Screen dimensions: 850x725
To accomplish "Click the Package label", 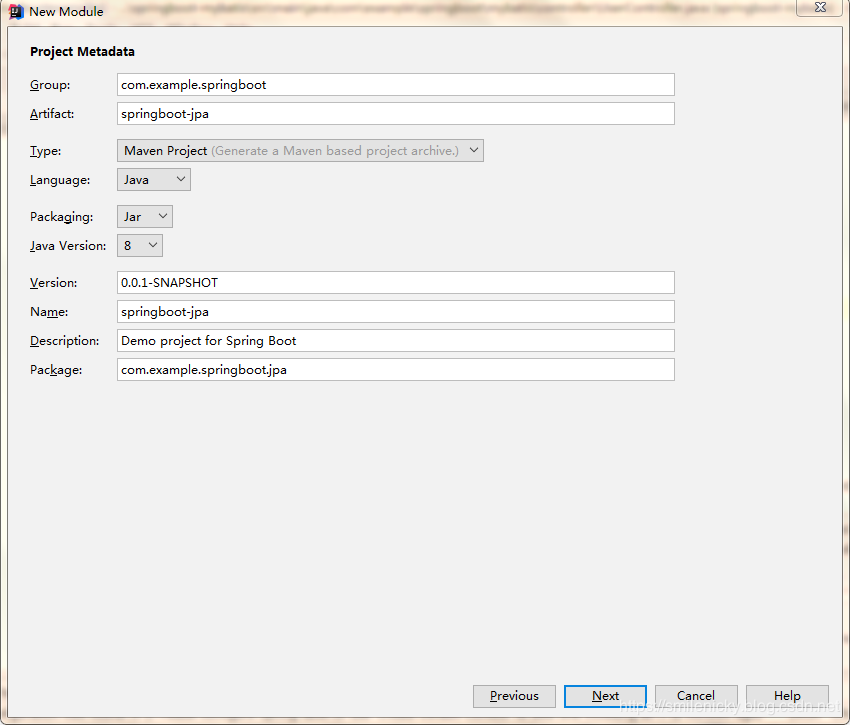I will click(56, 370).
